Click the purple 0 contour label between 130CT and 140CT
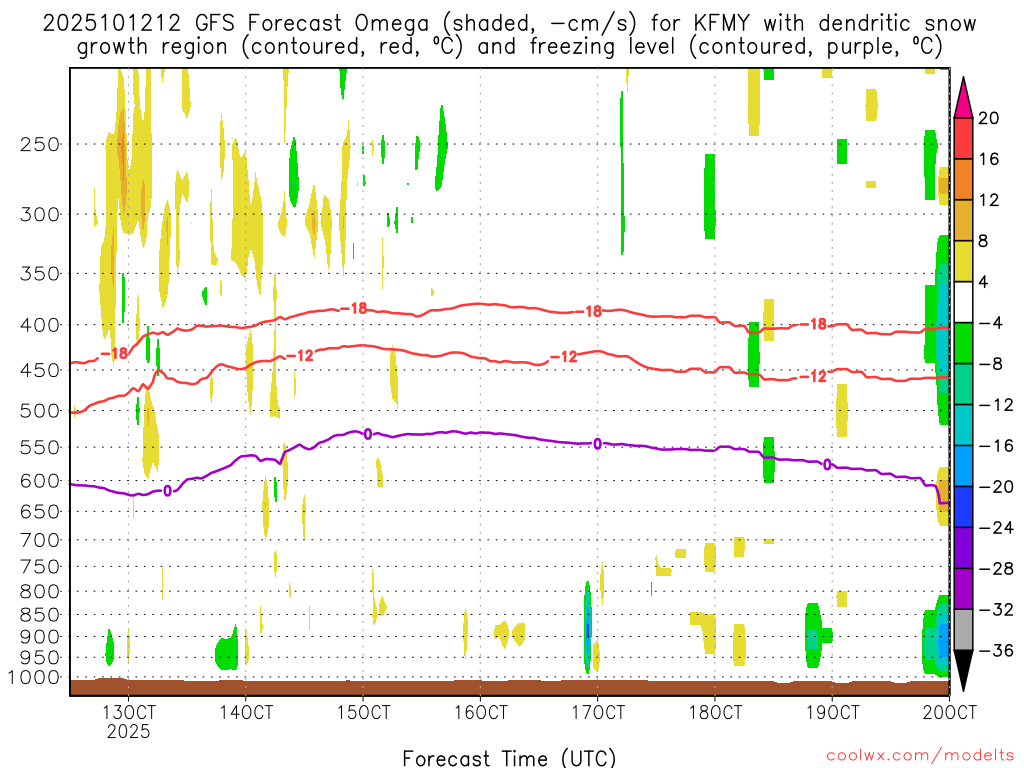This screenshot has height=768, width=1024. pos(168,490)
